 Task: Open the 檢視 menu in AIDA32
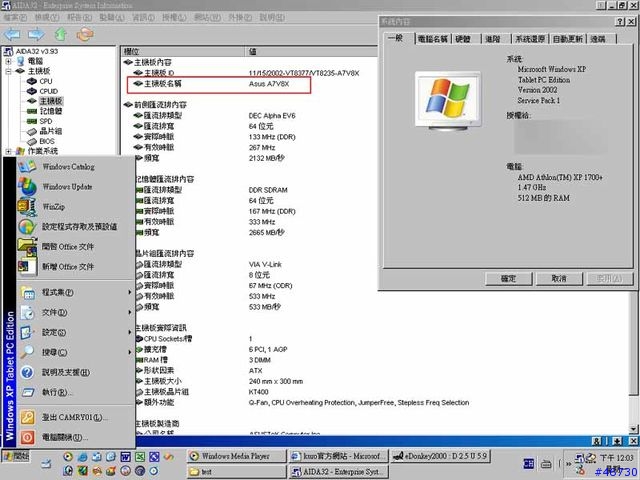point(47,17)
